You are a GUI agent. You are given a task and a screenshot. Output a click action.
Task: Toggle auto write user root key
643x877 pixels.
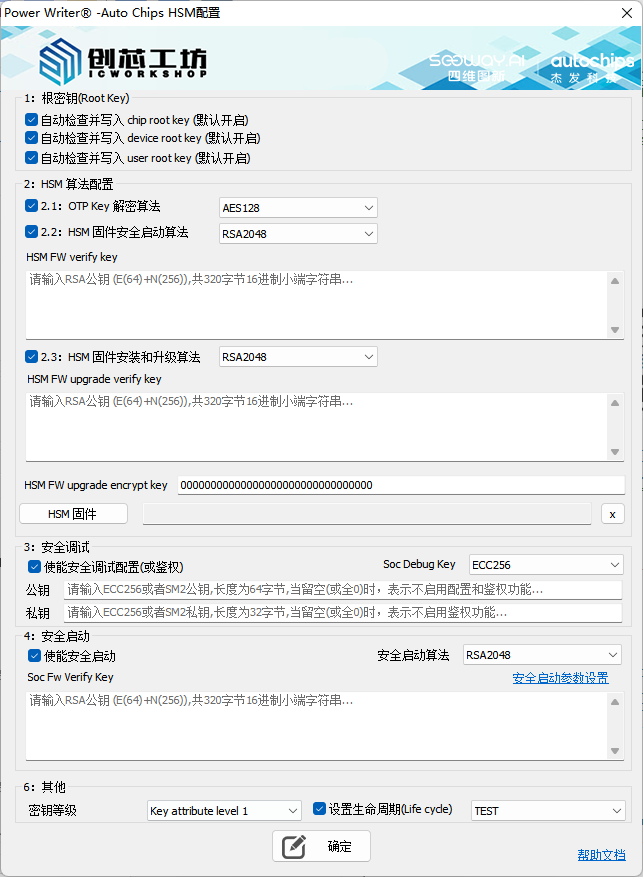click(x=32, y=158)
